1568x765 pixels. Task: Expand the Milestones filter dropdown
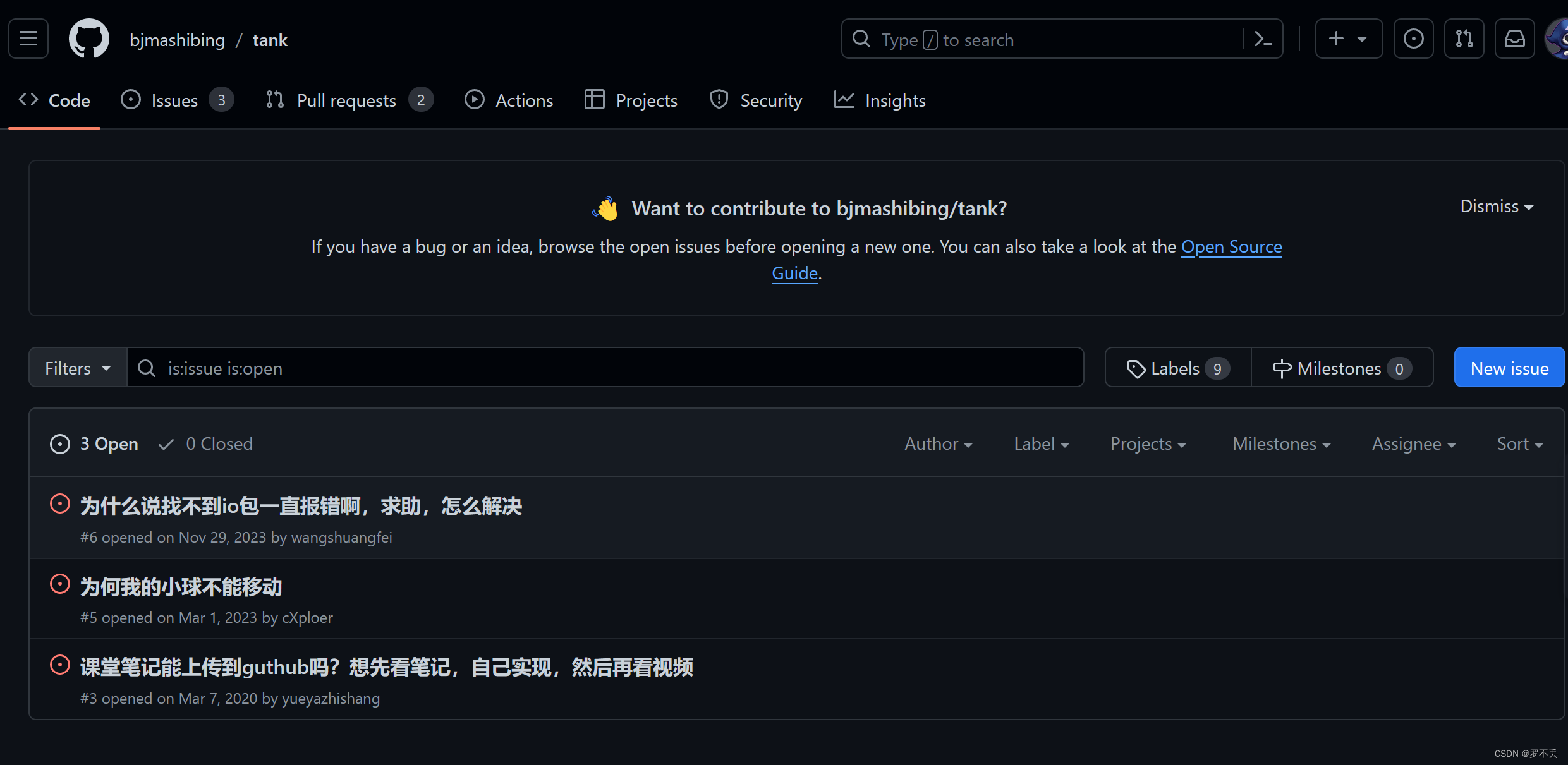pos(1282,443)
